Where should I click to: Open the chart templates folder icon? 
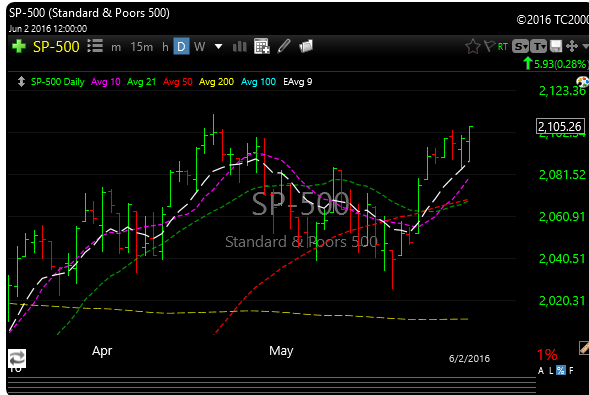(x=306, y=46)
